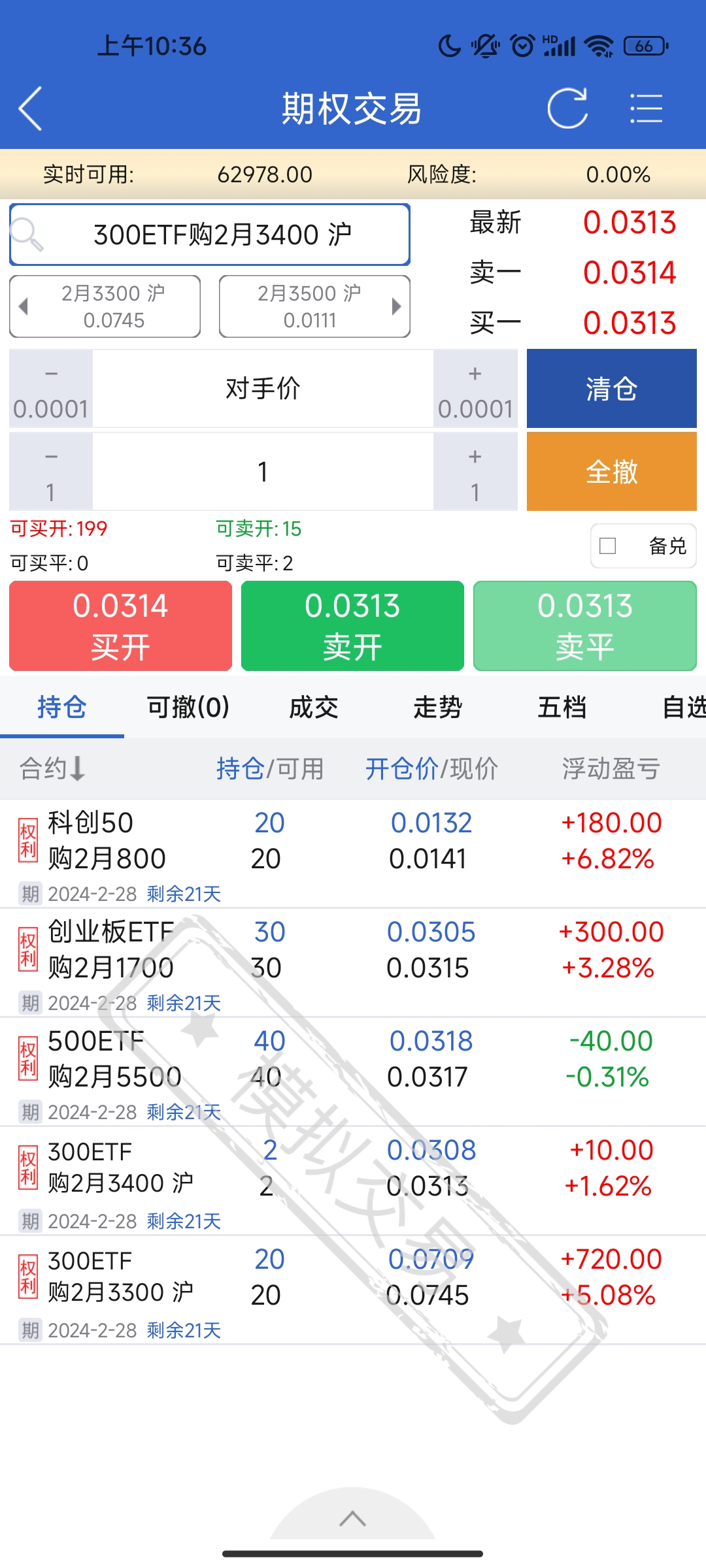Open the 对手价 price type selector

pyautogui.click(x=263, y=389)
